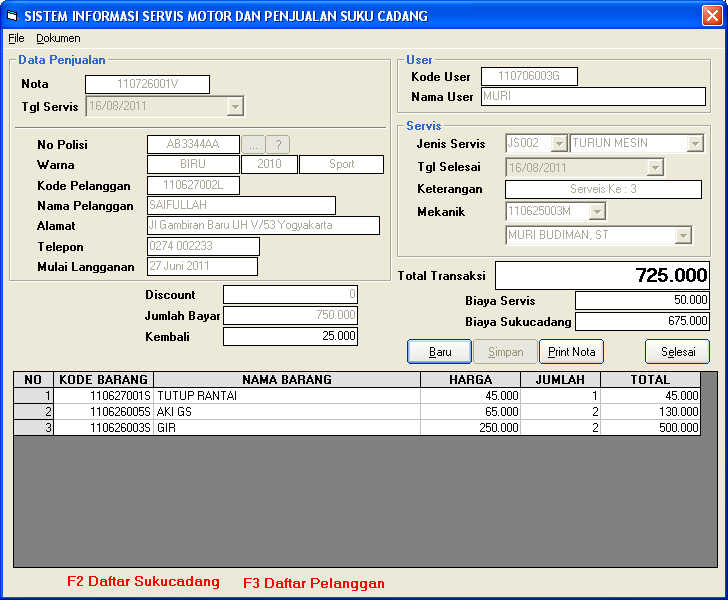The height and width of the screenshot is (600, 728).
Task: Click the Discount input field
Action: pos(290,294)
